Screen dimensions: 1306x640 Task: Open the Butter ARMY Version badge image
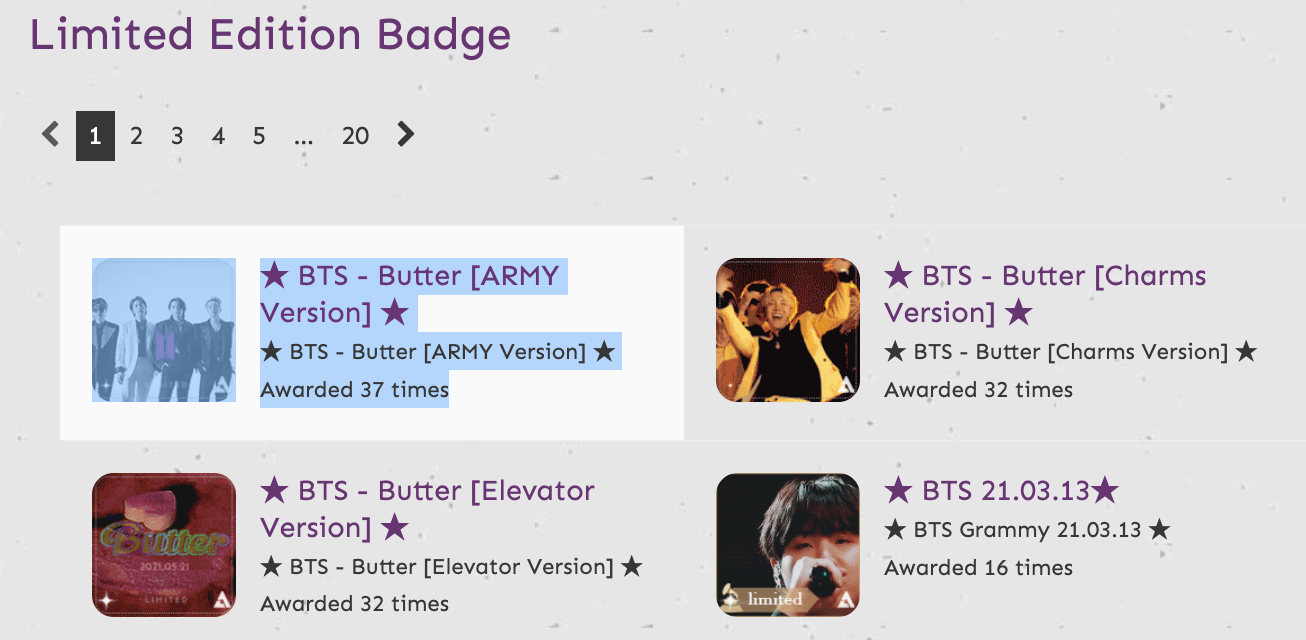point(164,330)
